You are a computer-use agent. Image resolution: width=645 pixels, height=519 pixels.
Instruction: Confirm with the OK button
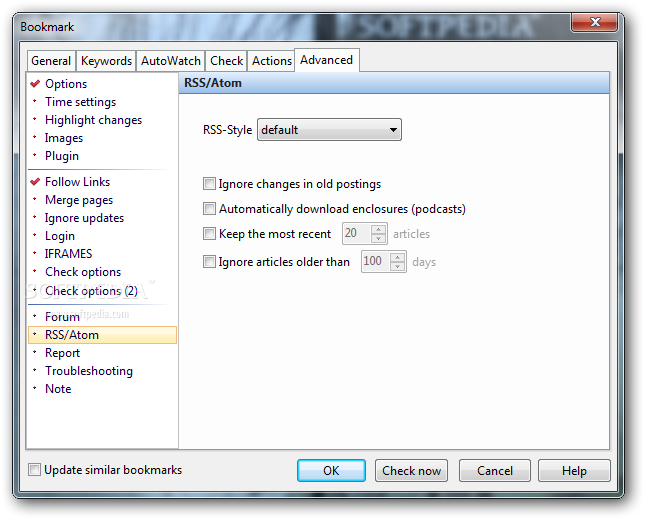[x=331, y=470]
